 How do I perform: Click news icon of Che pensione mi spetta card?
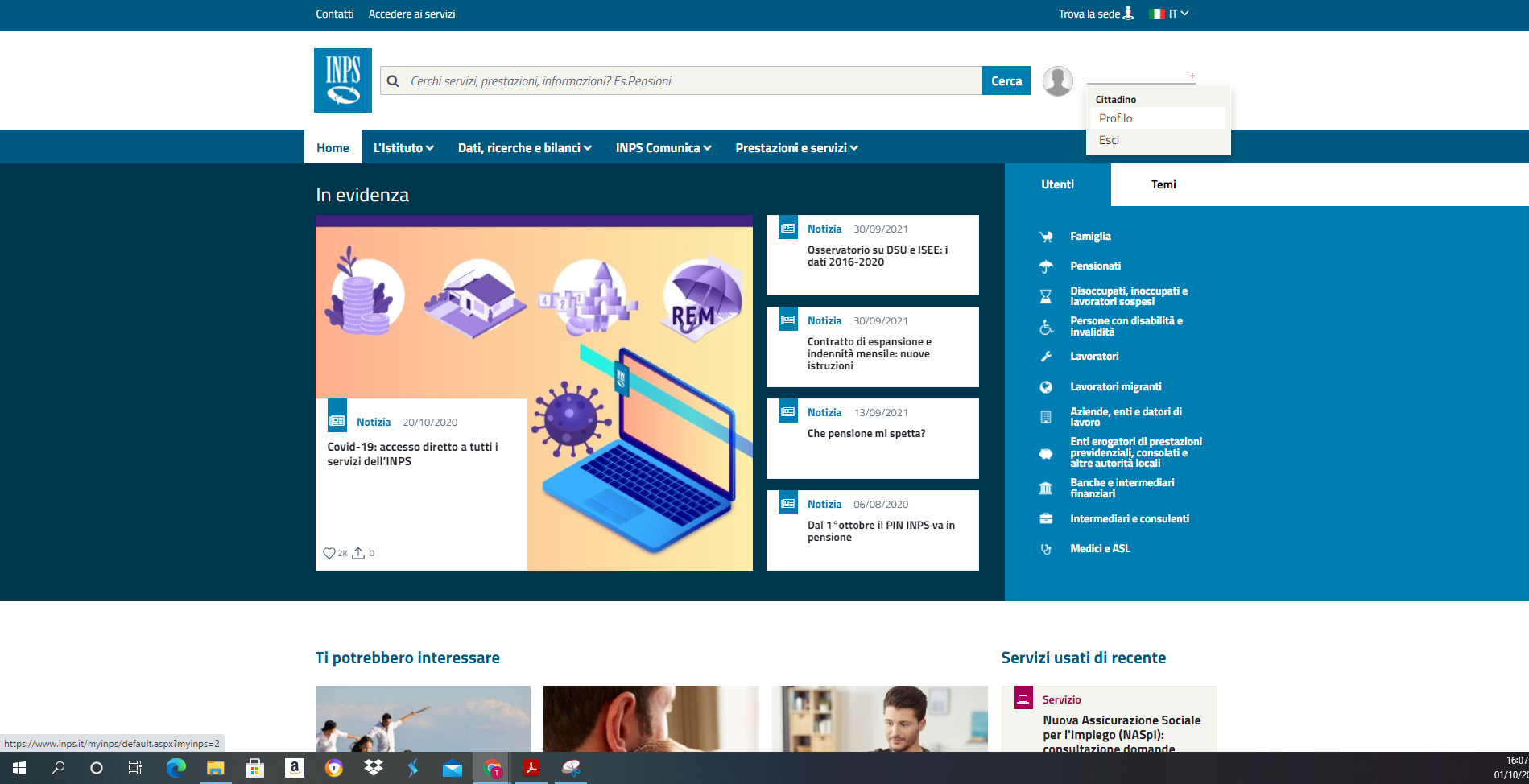pyautogui.click(x=788, y=412)
